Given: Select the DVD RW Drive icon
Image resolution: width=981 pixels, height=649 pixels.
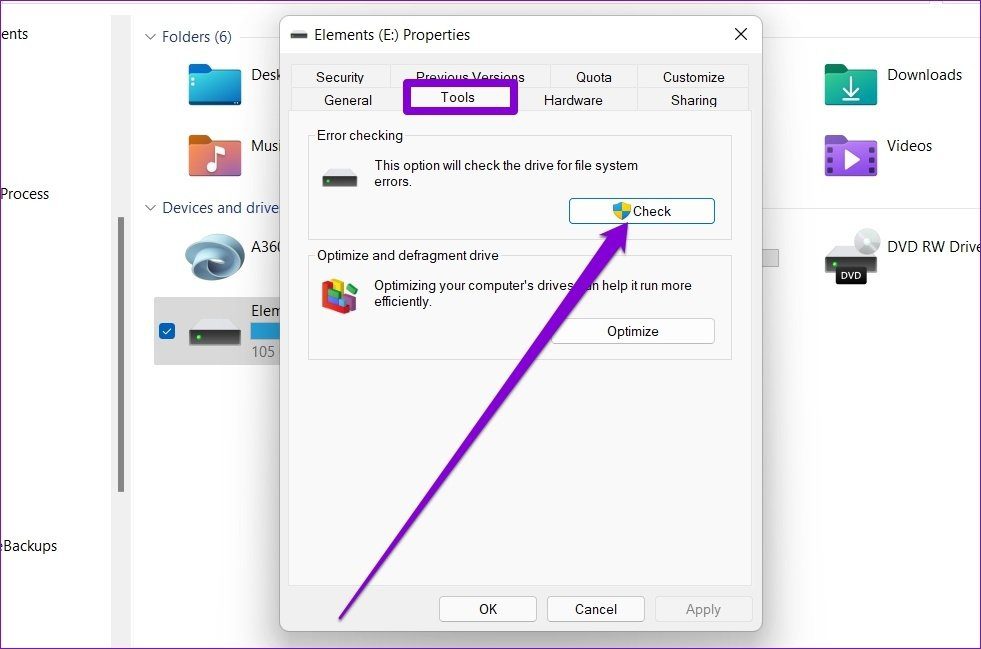Looking at the screenshot, I should 851,257.
